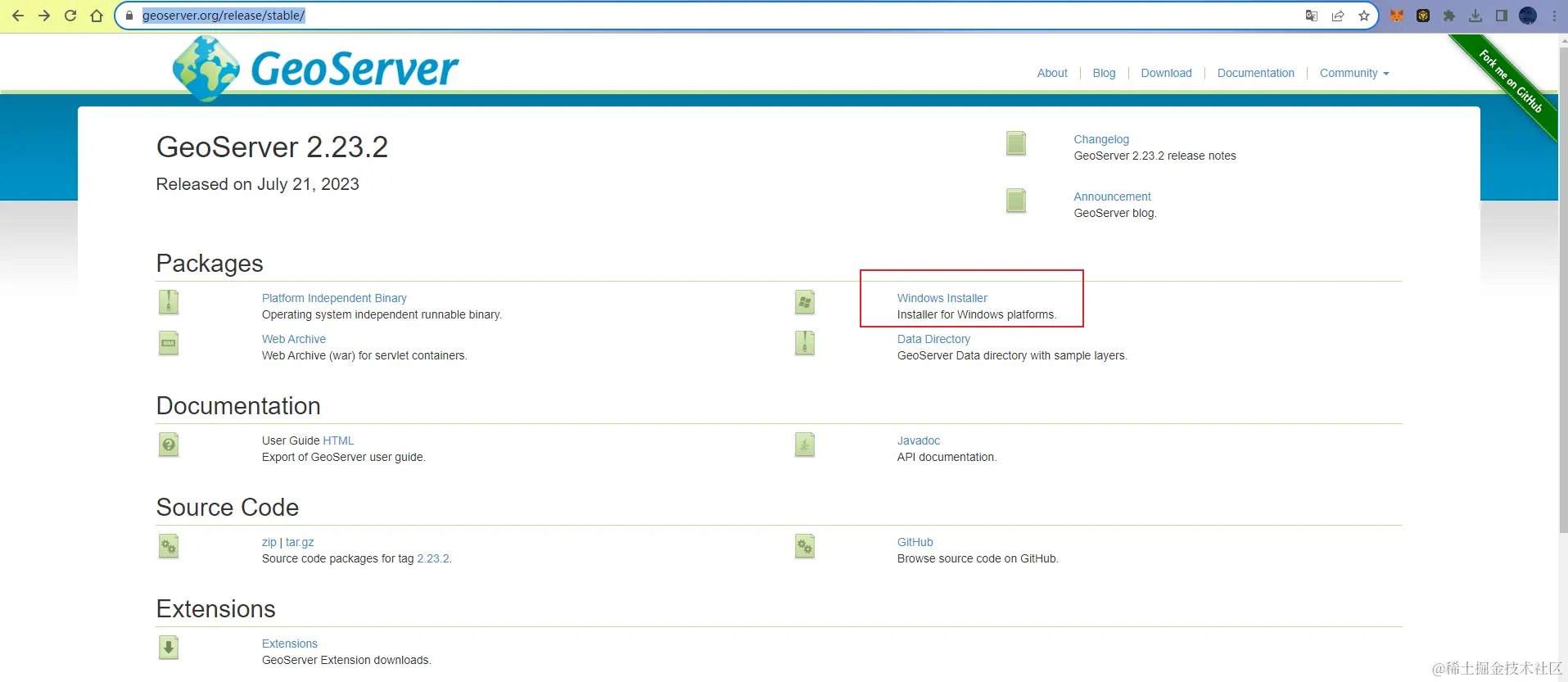
Task: Open the extensions puzzle-piece icon
Action: tap(1449, 16)
